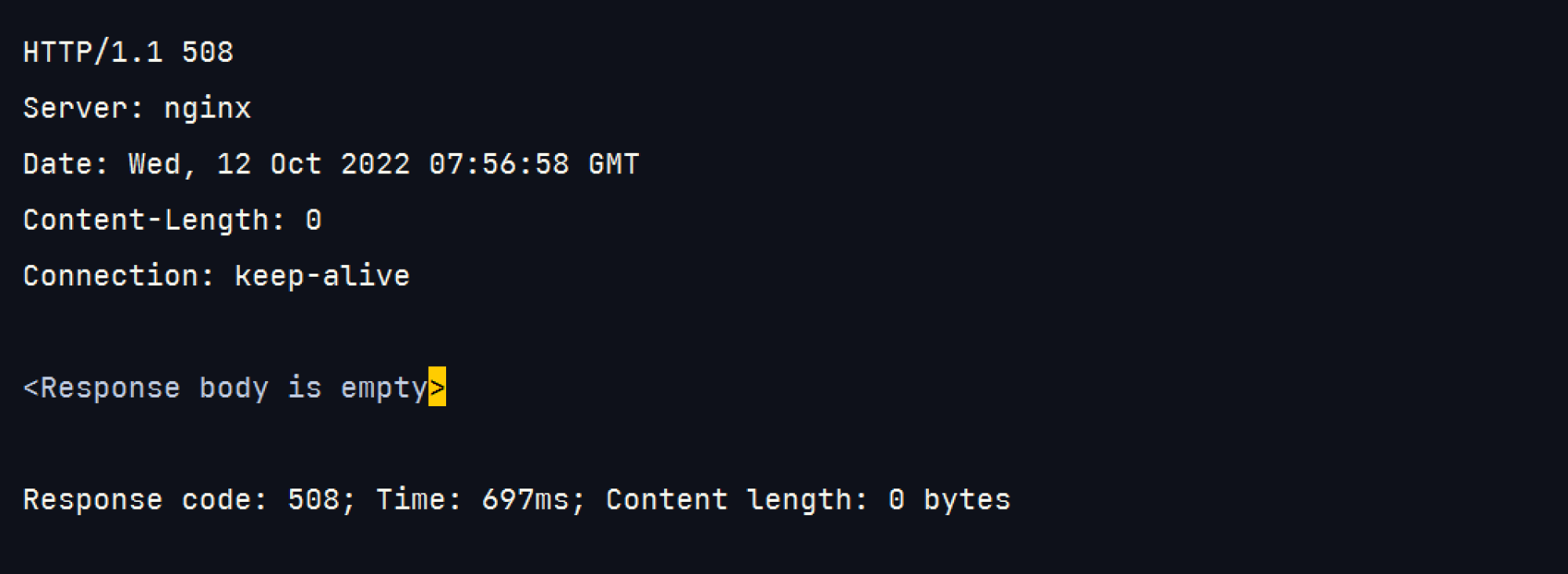Click the keep-alive header value
This screenshot has height=574, width=1568.
322,277
